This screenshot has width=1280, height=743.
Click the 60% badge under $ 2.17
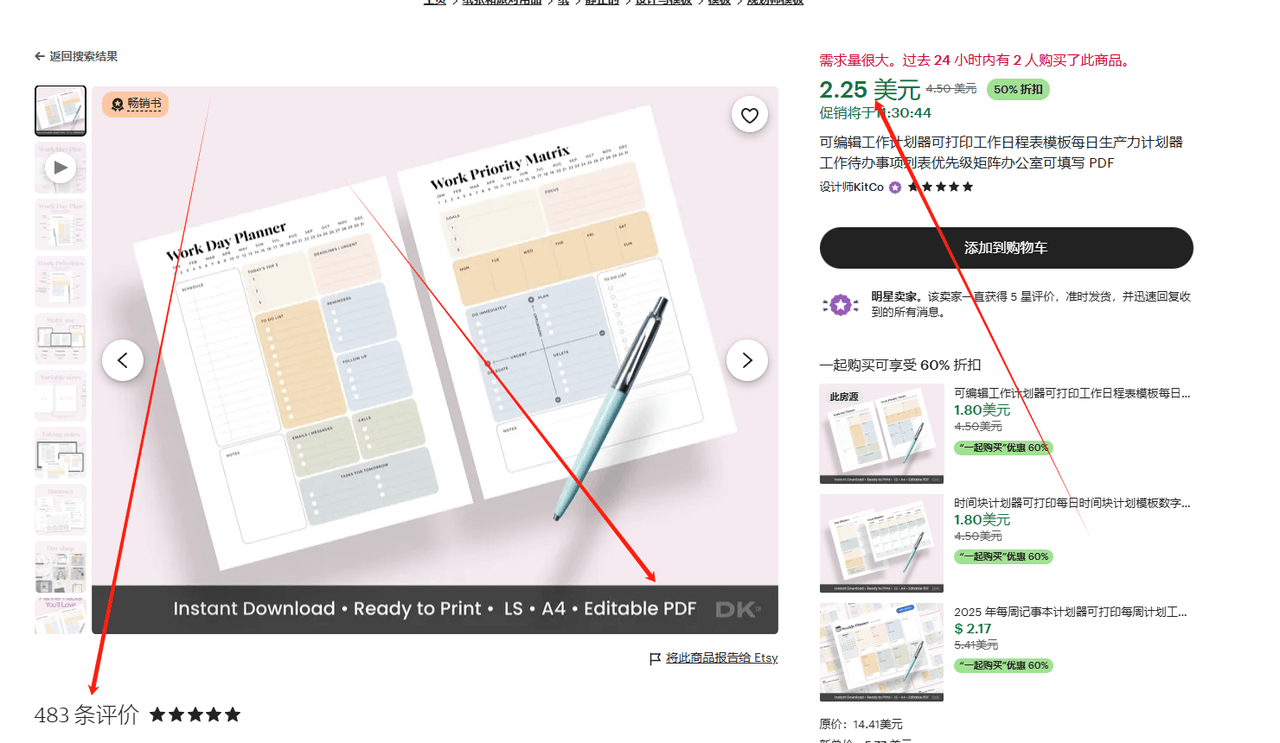tap(1003, 665)
